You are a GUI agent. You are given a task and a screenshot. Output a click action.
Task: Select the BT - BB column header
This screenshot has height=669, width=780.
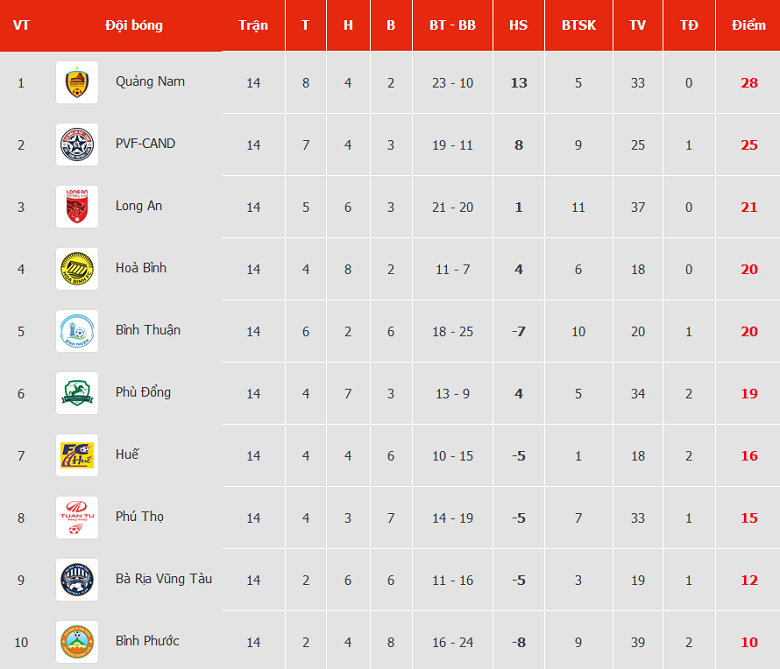pos(452,25)
